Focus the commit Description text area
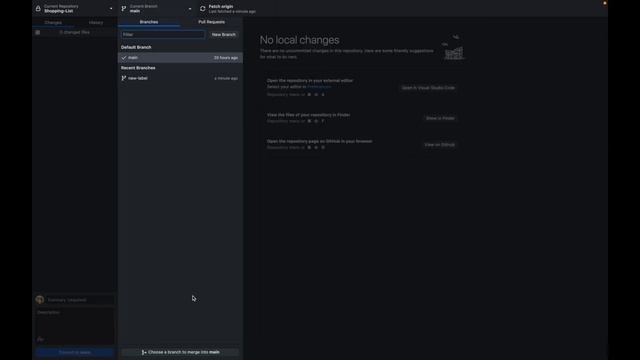Viewport: 640px width, 360px height. click(75, 321)
